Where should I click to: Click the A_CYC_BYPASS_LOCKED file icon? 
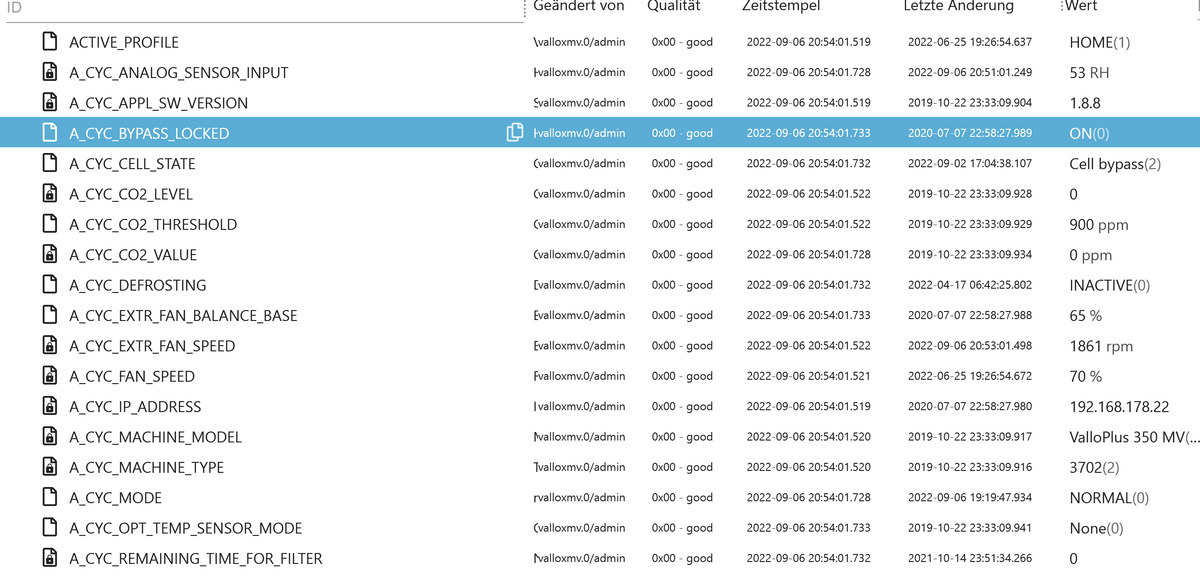click(x=48, y=133)
